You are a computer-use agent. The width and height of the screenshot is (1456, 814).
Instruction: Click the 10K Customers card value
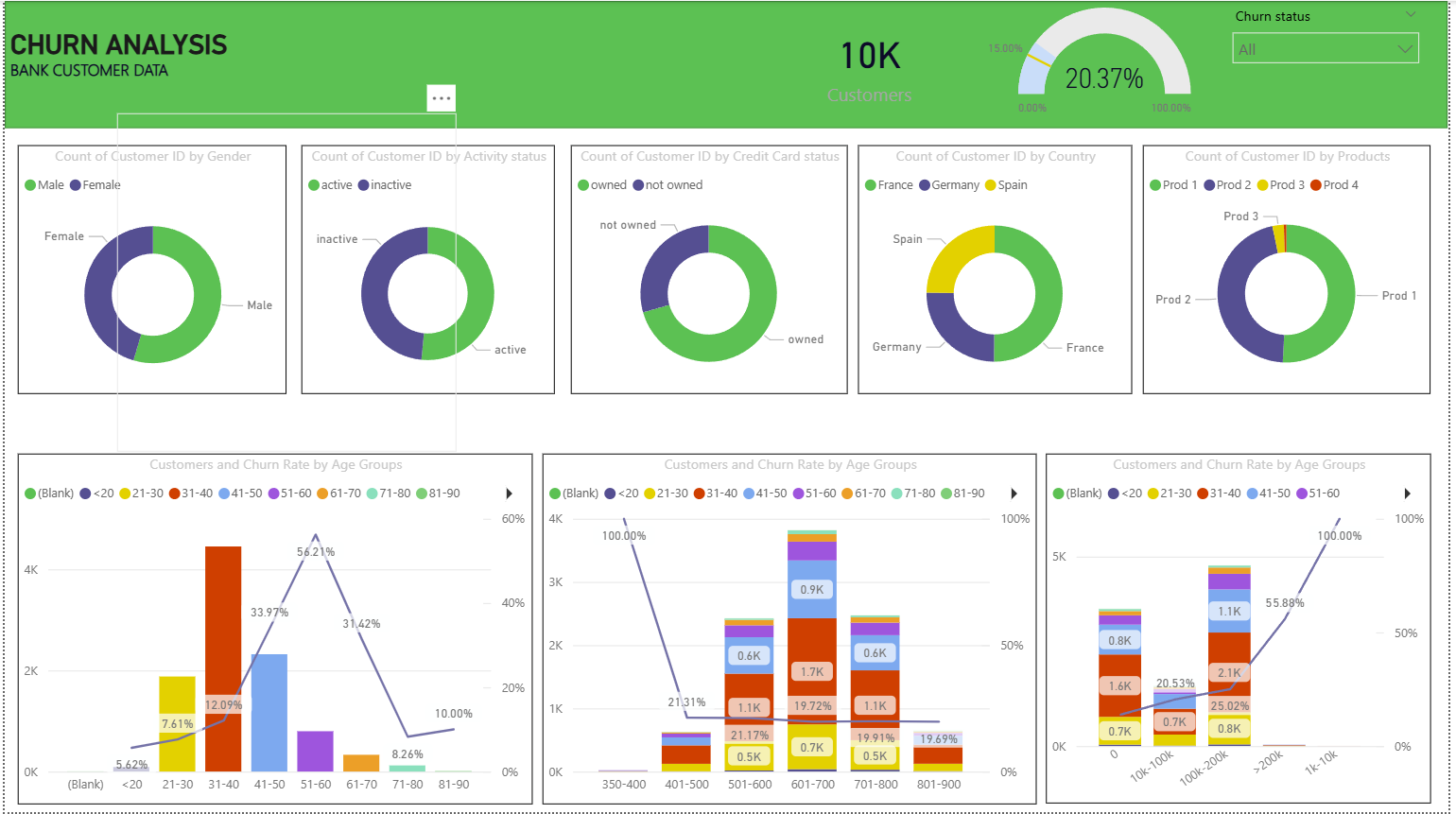click(871, 57)
